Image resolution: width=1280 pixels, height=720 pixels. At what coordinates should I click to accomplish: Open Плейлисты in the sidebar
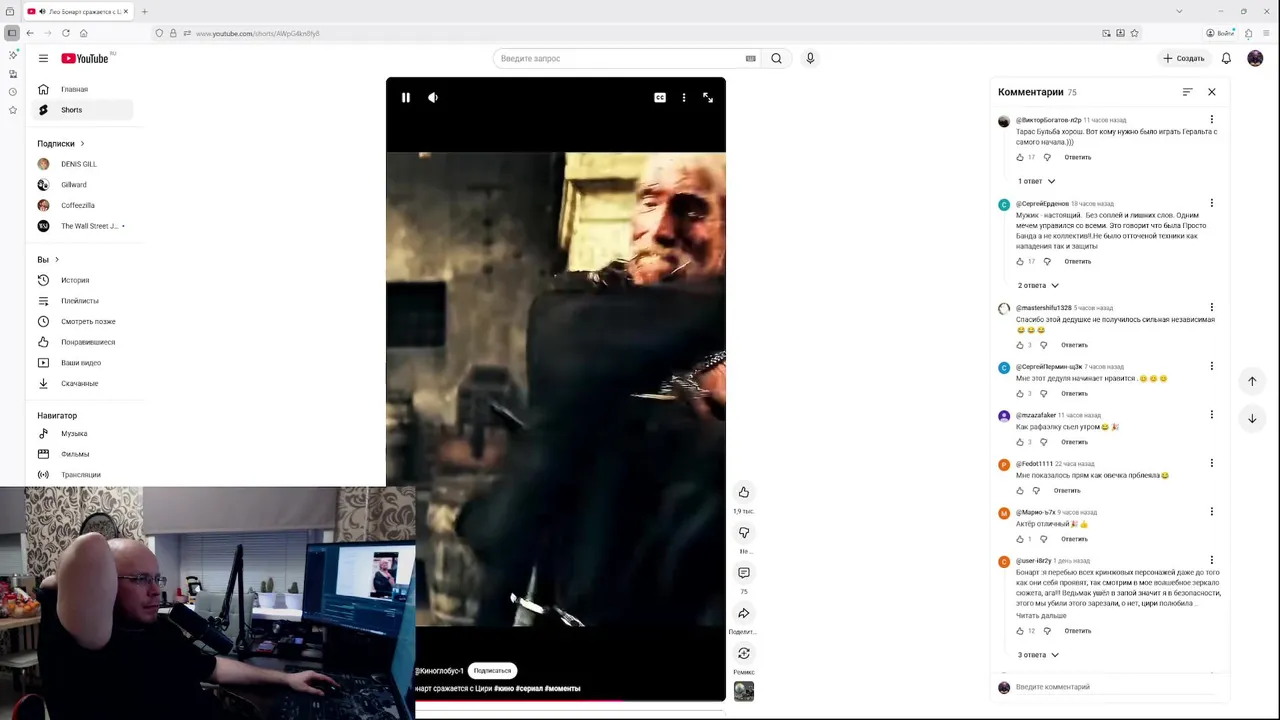80,301
